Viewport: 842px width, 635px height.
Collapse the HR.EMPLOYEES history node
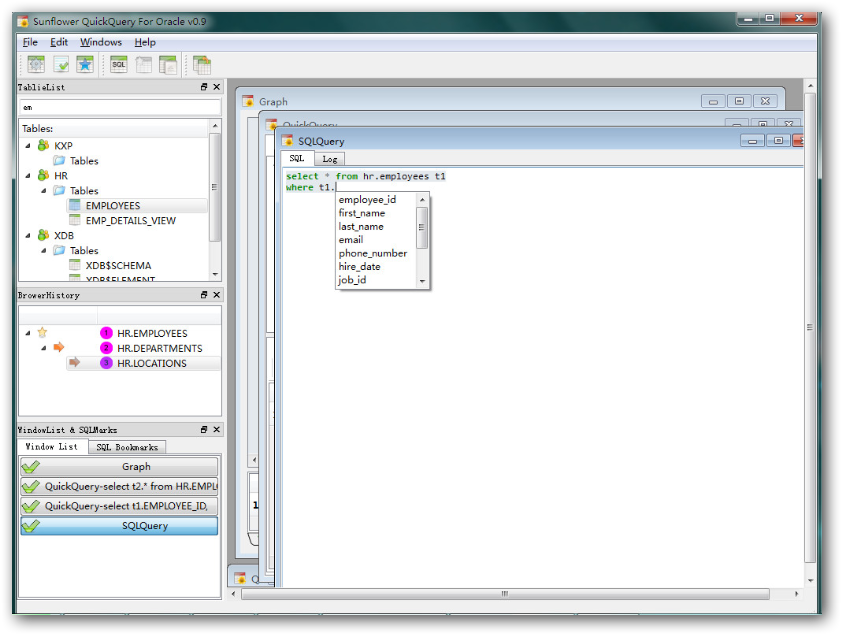(28, 333)
